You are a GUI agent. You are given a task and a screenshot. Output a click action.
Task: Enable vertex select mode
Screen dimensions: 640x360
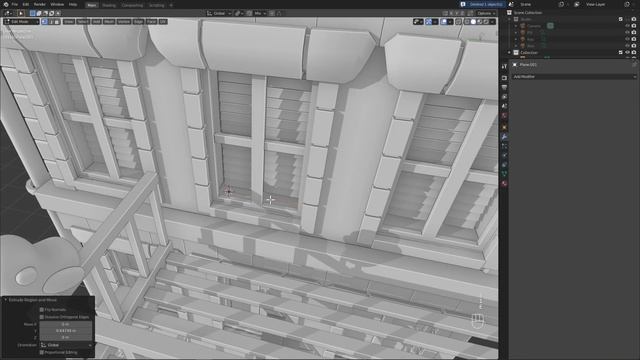click(44, 22)
